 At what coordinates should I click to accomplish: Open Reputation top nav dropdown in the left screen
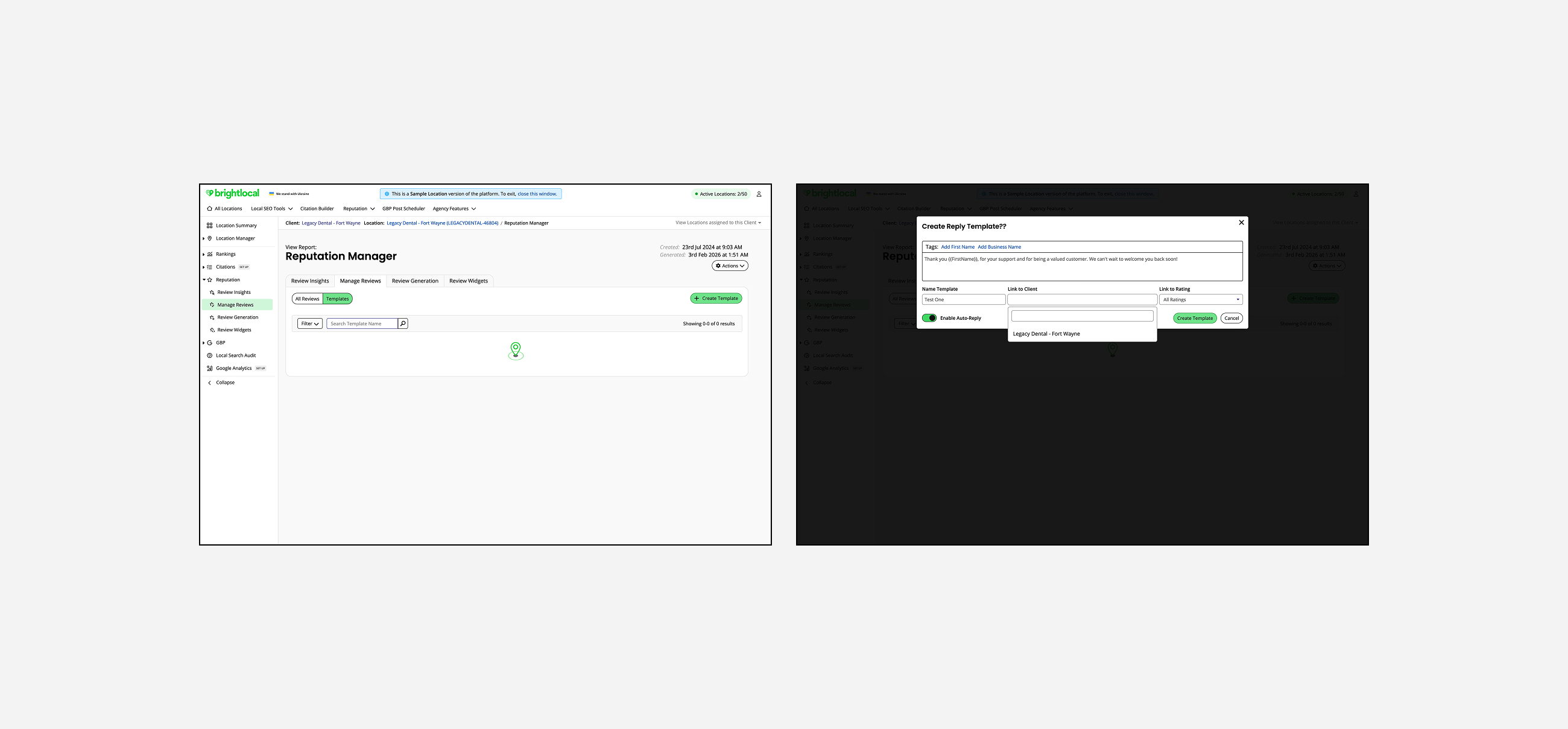click(x=358, y=208)
